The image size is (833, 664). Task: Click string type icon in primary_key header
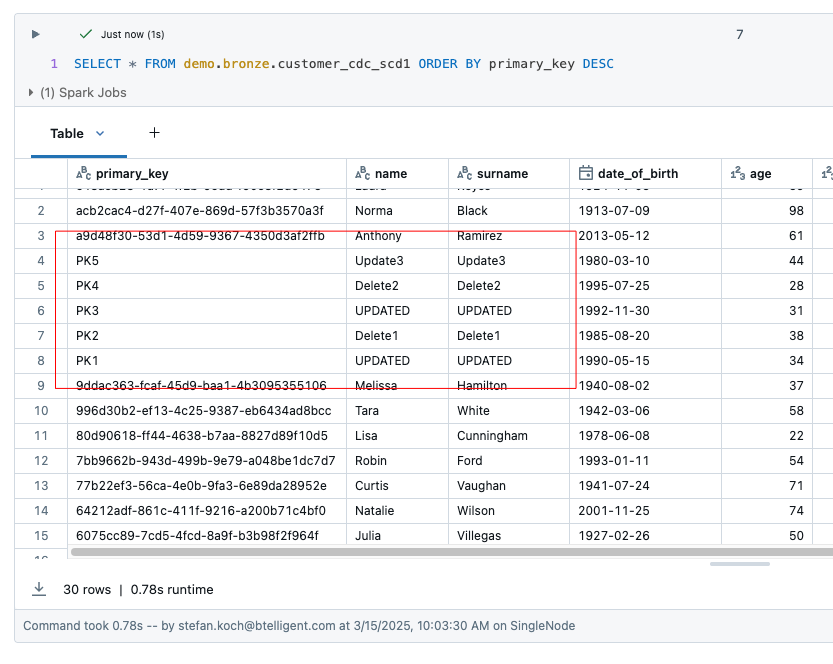(84, 173)
